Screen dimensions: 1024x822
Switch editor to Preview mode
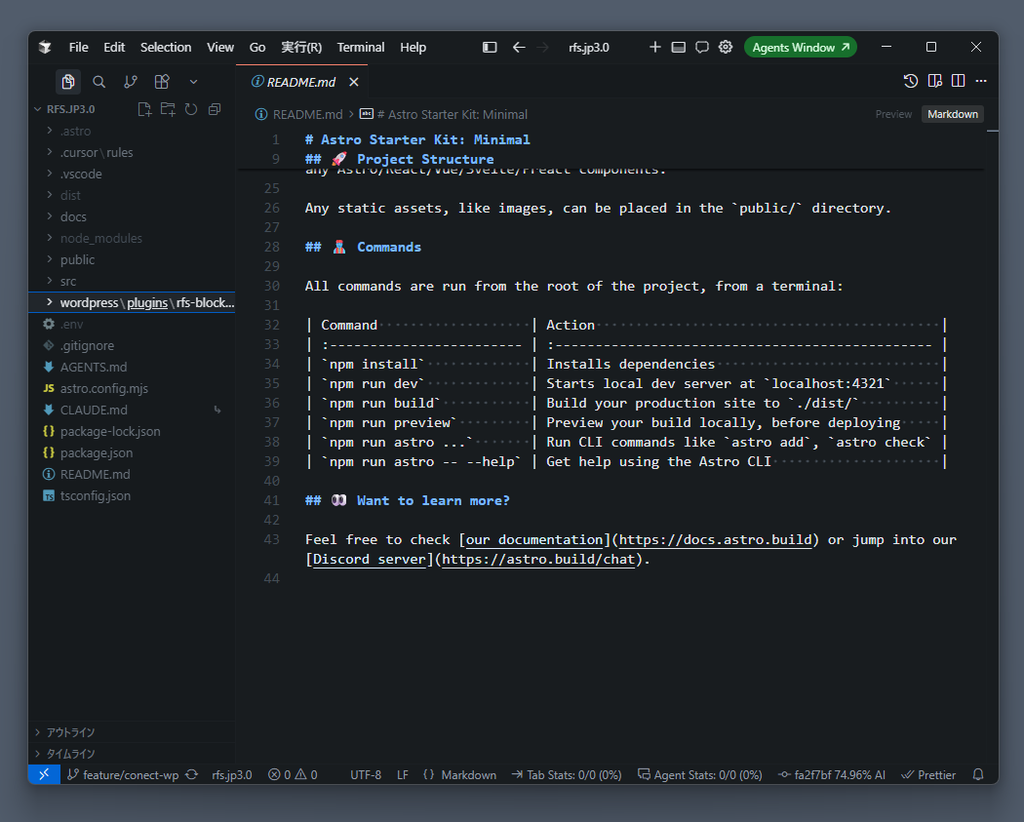click(893, 114)
